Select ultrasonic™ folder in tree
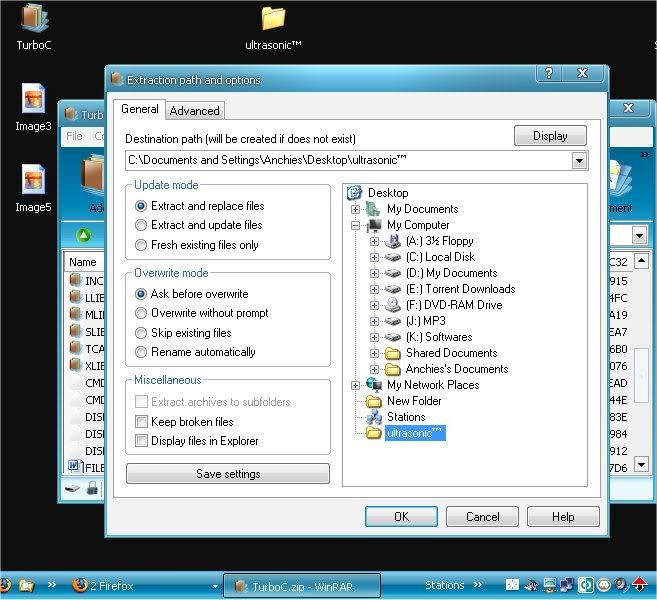 414,433
